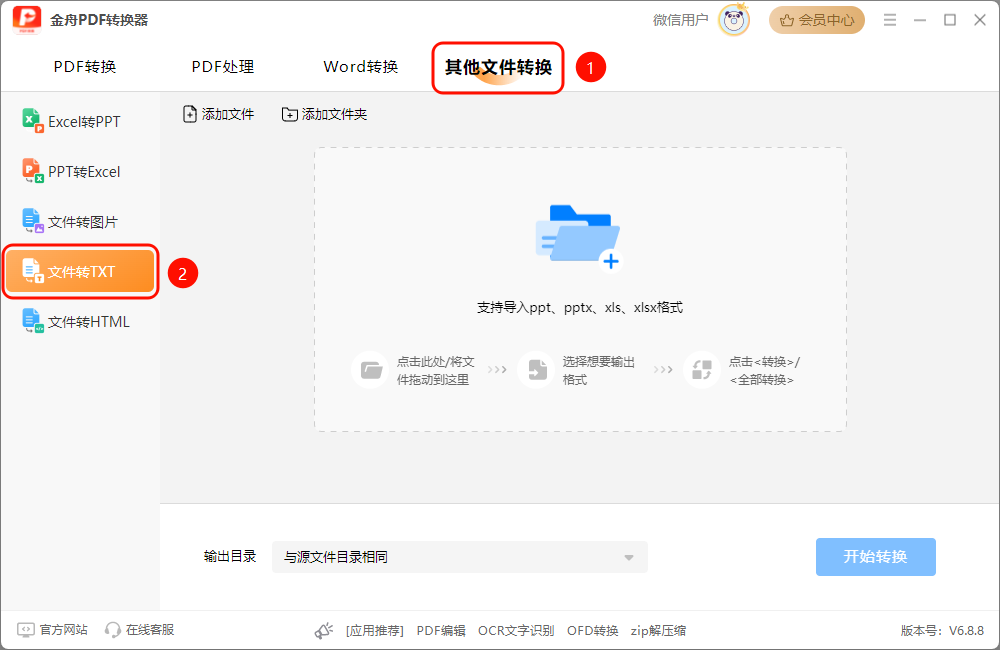Click the output format step icon
The width and height of the screenshot is (1000, 650).
point(537,370)
